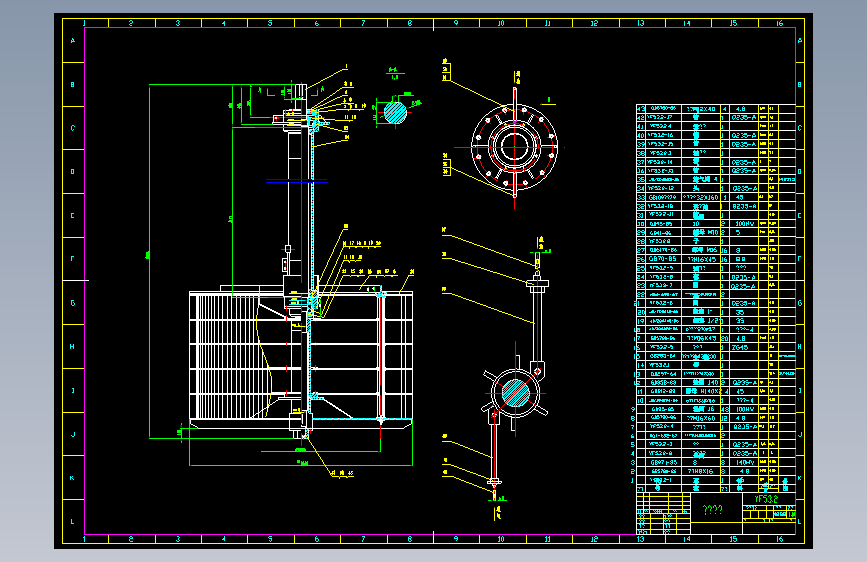The height and width of the screenshot is (562, 867).
Task: Click zone letter A on the left border
Action: [72, 41]
